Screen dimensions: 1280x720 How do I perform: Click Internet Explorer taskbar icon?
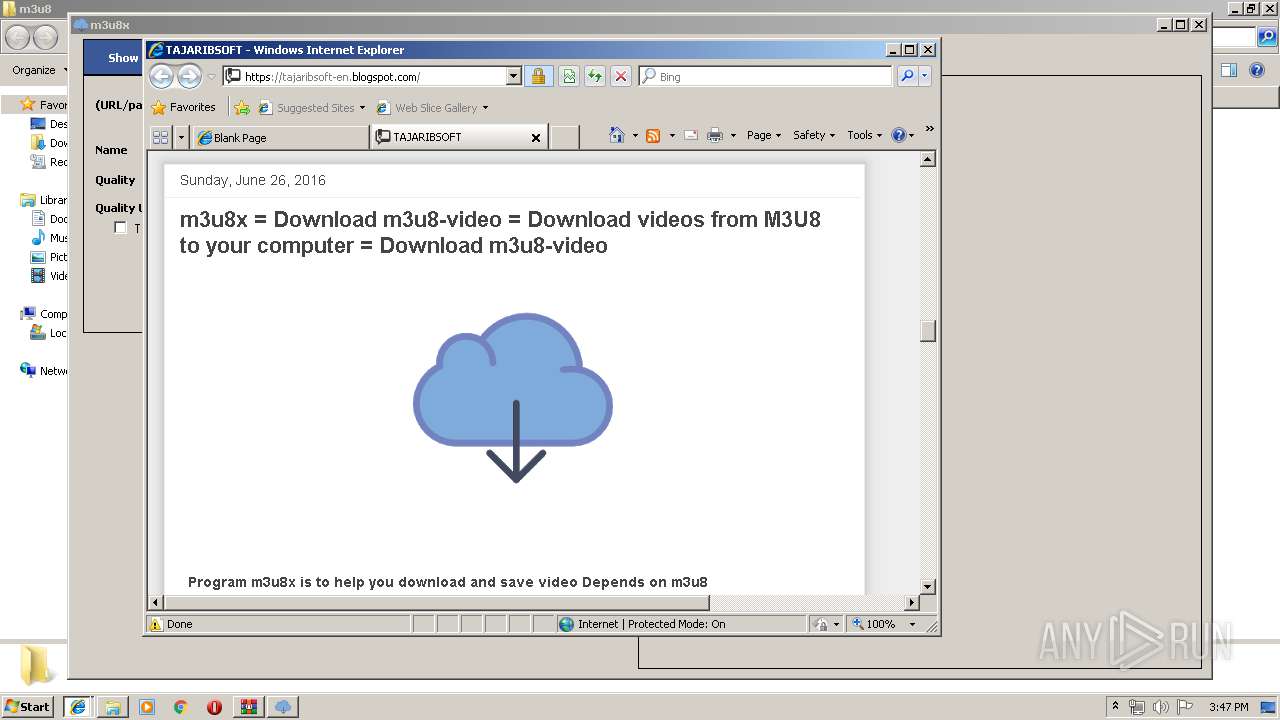[x=78, y=707]
